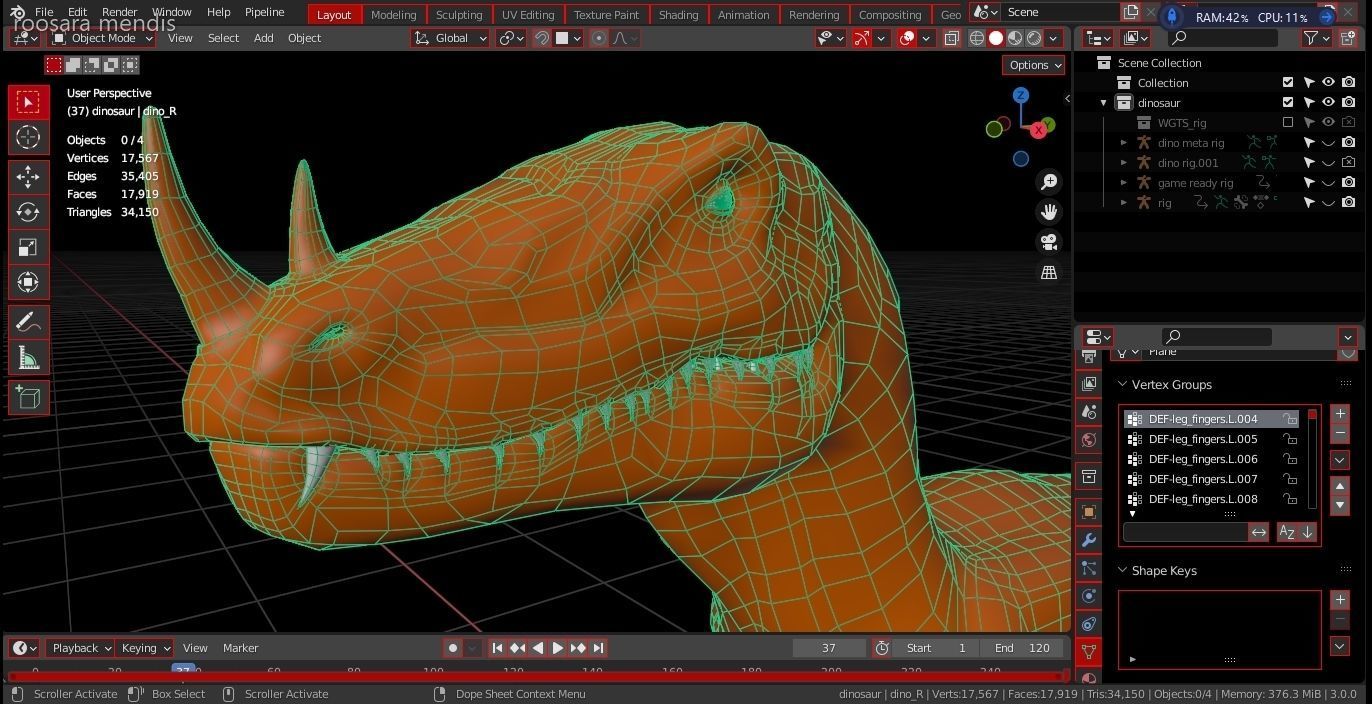Open the Object properties tab

tap(1089, 512)
